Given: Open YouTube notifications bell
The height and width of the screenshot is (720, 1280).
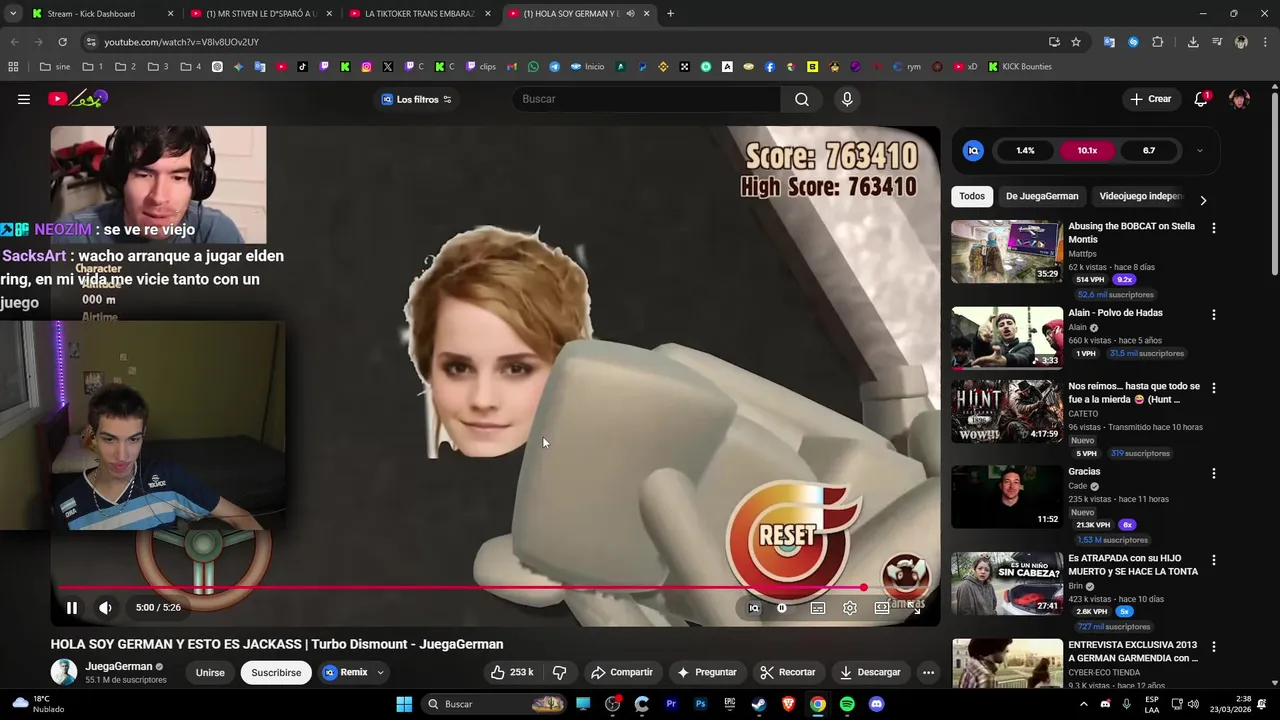Looking at the screenshot, I should pyautogui.click(x=1201, y=99).
